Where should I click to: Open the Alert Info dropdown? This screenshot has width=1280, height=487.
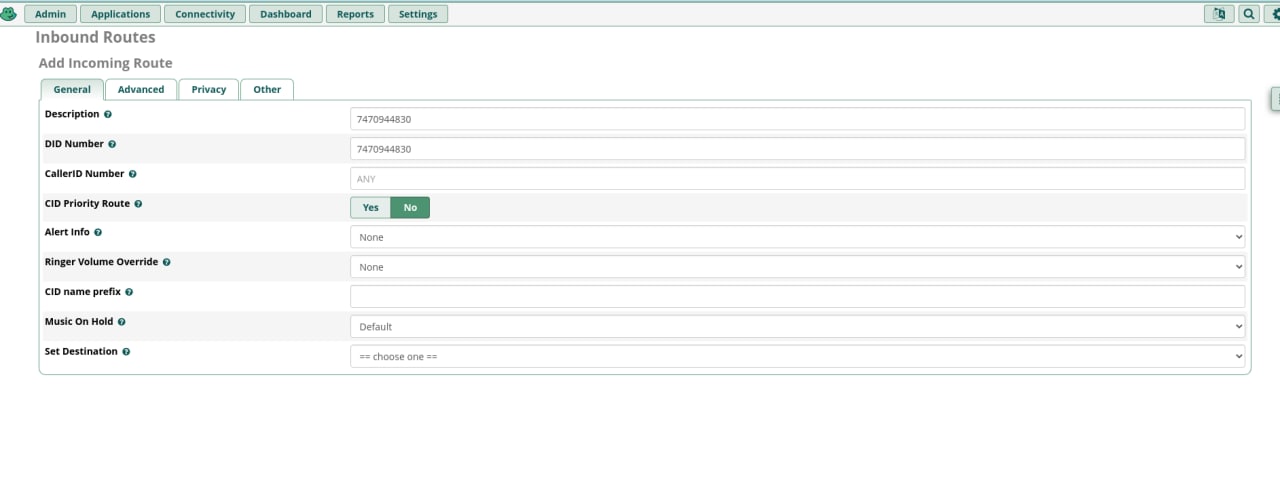[x=797, y=237]
